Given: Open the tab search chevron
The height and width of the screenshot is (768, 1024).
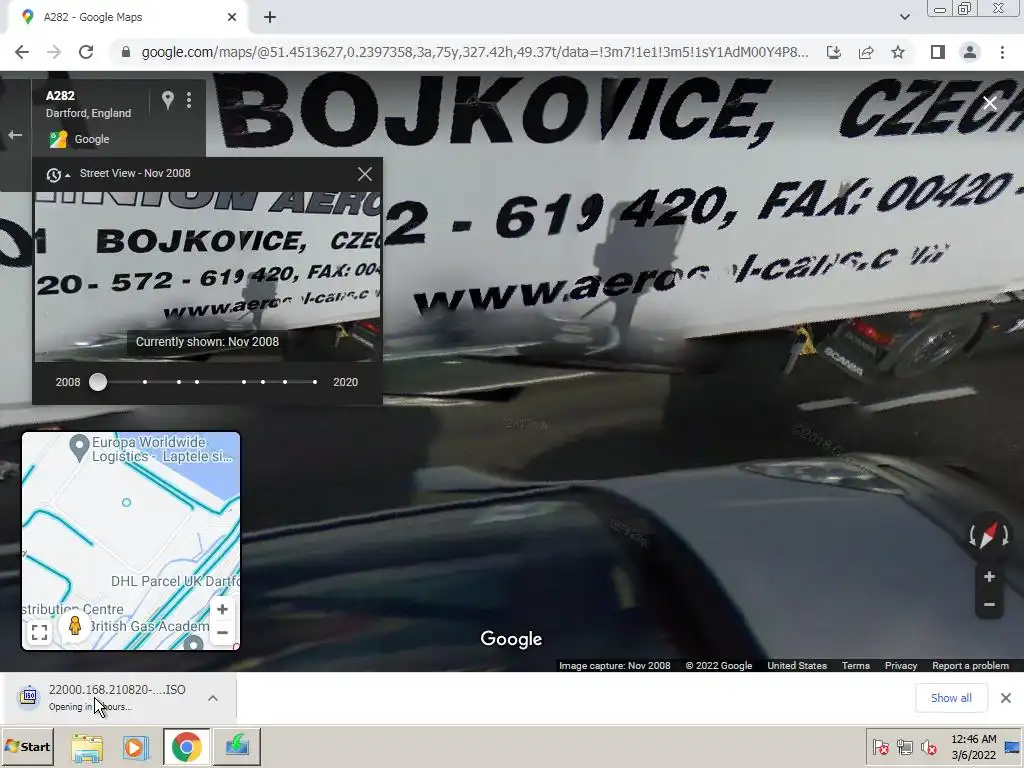Looking at the screenshot, I should point(904,17).
